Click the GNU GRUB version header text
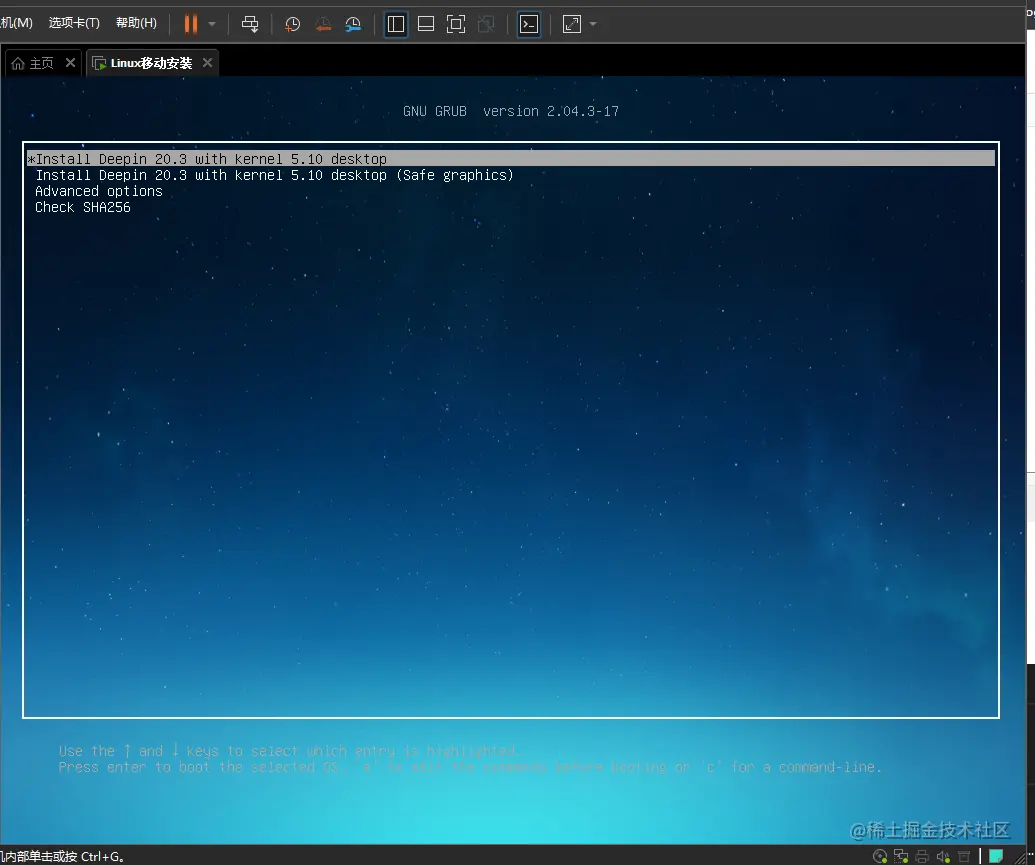 click(511, 111)
